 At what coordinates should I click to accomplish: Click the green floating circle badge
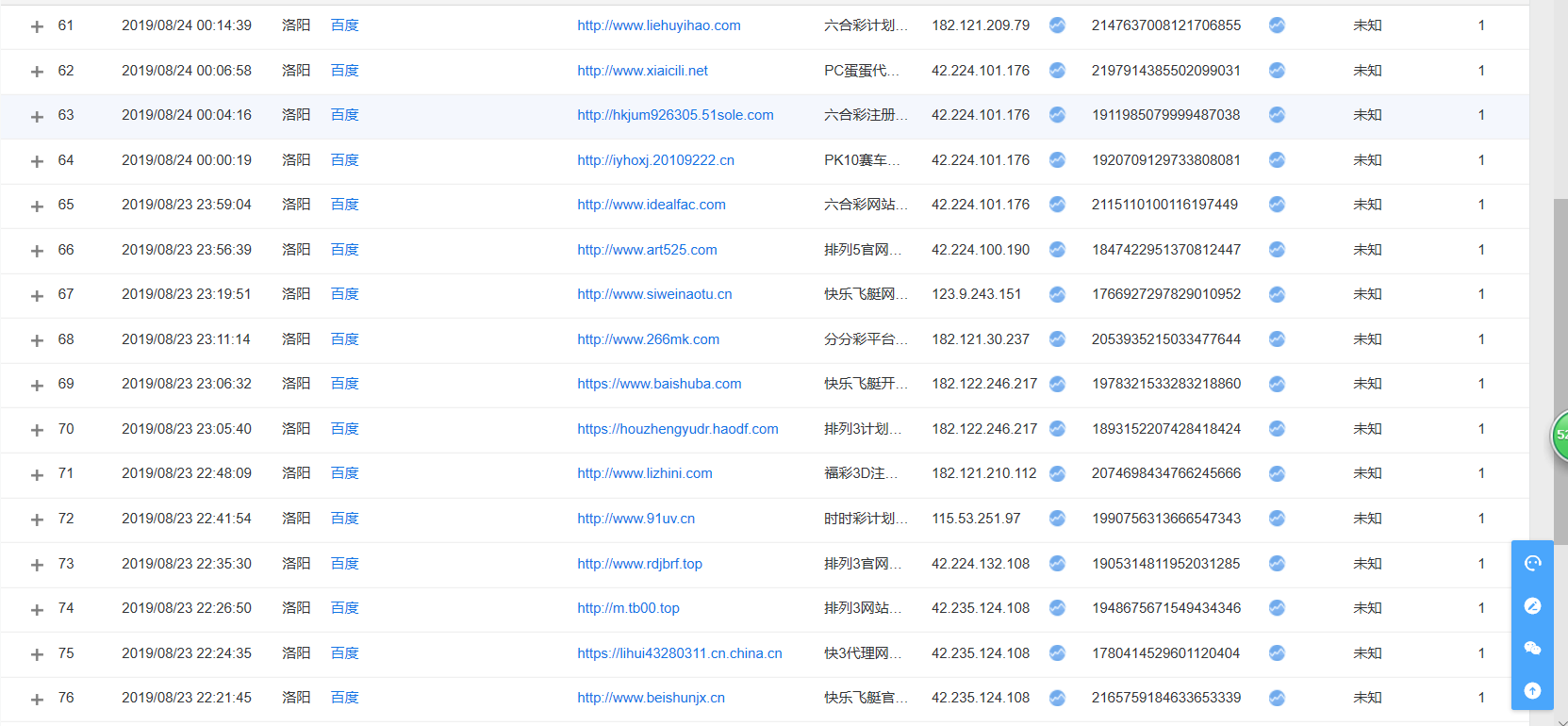[x=1560, y=436]
